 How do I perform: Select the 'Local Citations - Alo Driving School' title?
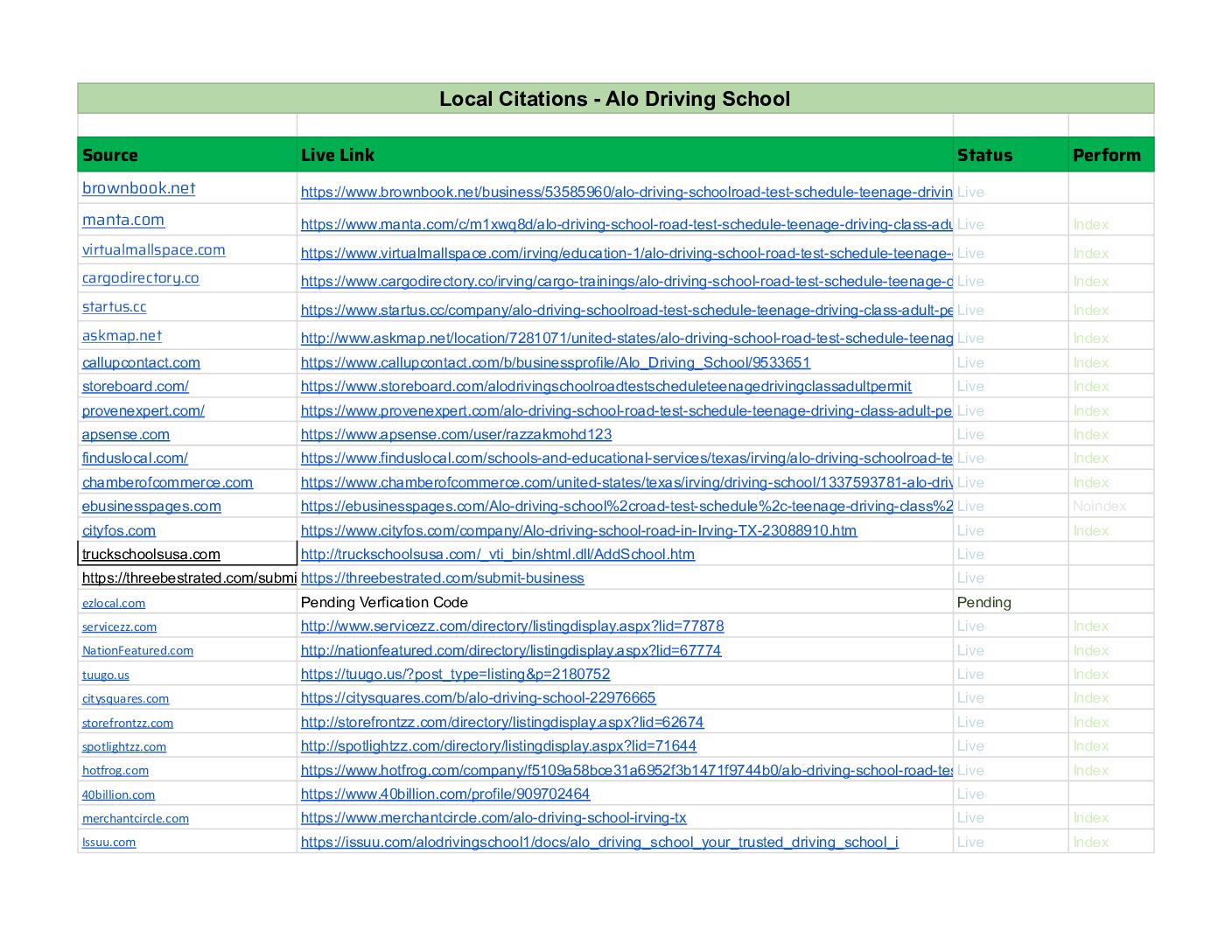coord(615,99)
